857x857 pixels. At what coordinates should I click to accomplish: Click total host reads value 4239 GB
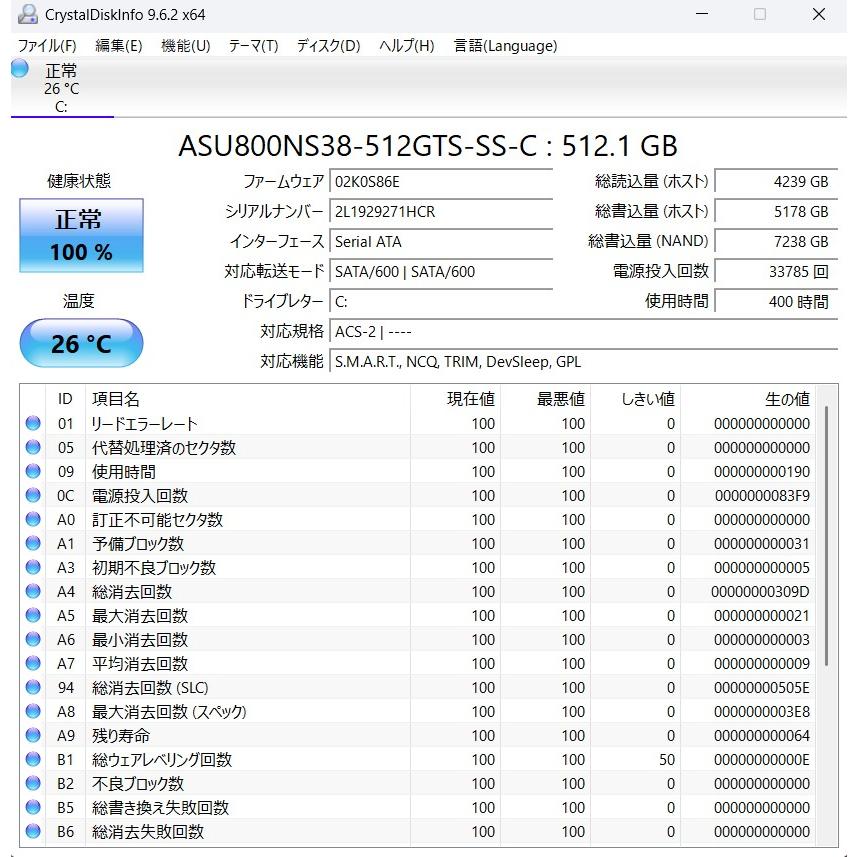click(x=776, y=181)
